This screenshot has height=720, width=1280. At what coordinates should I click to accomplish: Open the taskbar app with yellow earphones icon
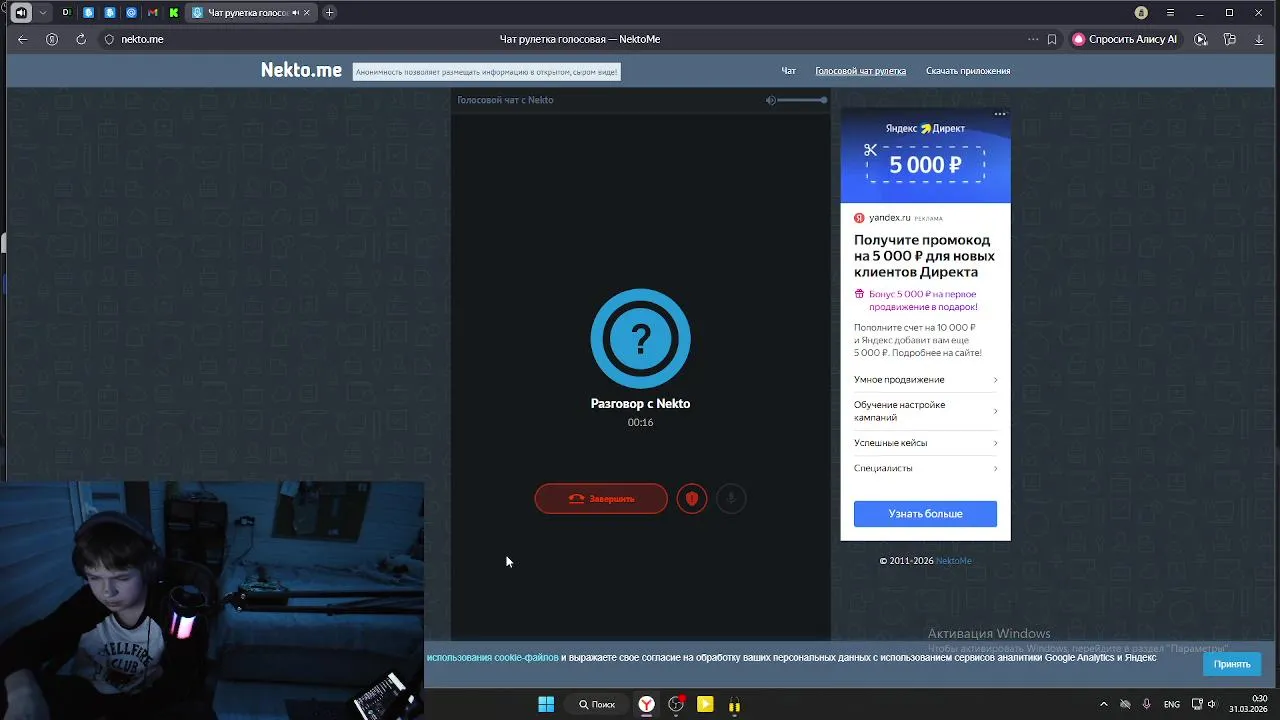(x=734, y=705)
